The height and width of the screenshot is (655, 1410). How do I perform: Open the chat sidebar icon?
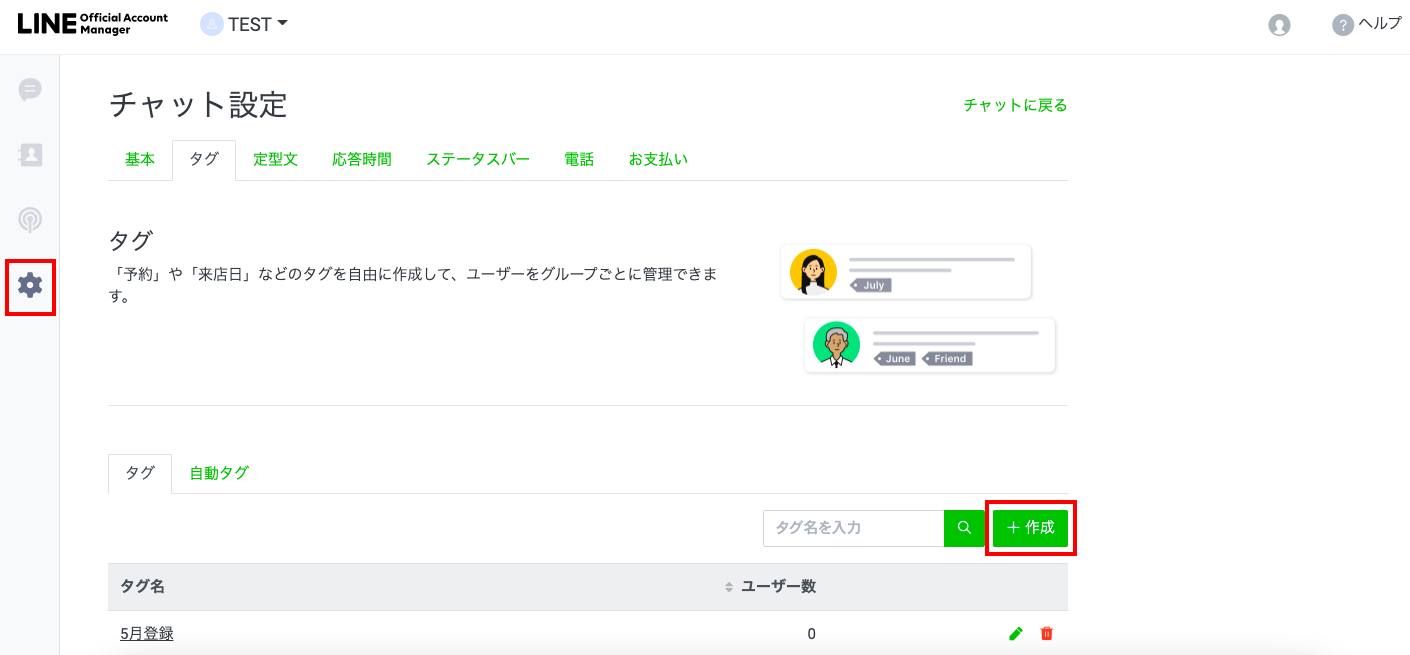(x=30, y=89)
